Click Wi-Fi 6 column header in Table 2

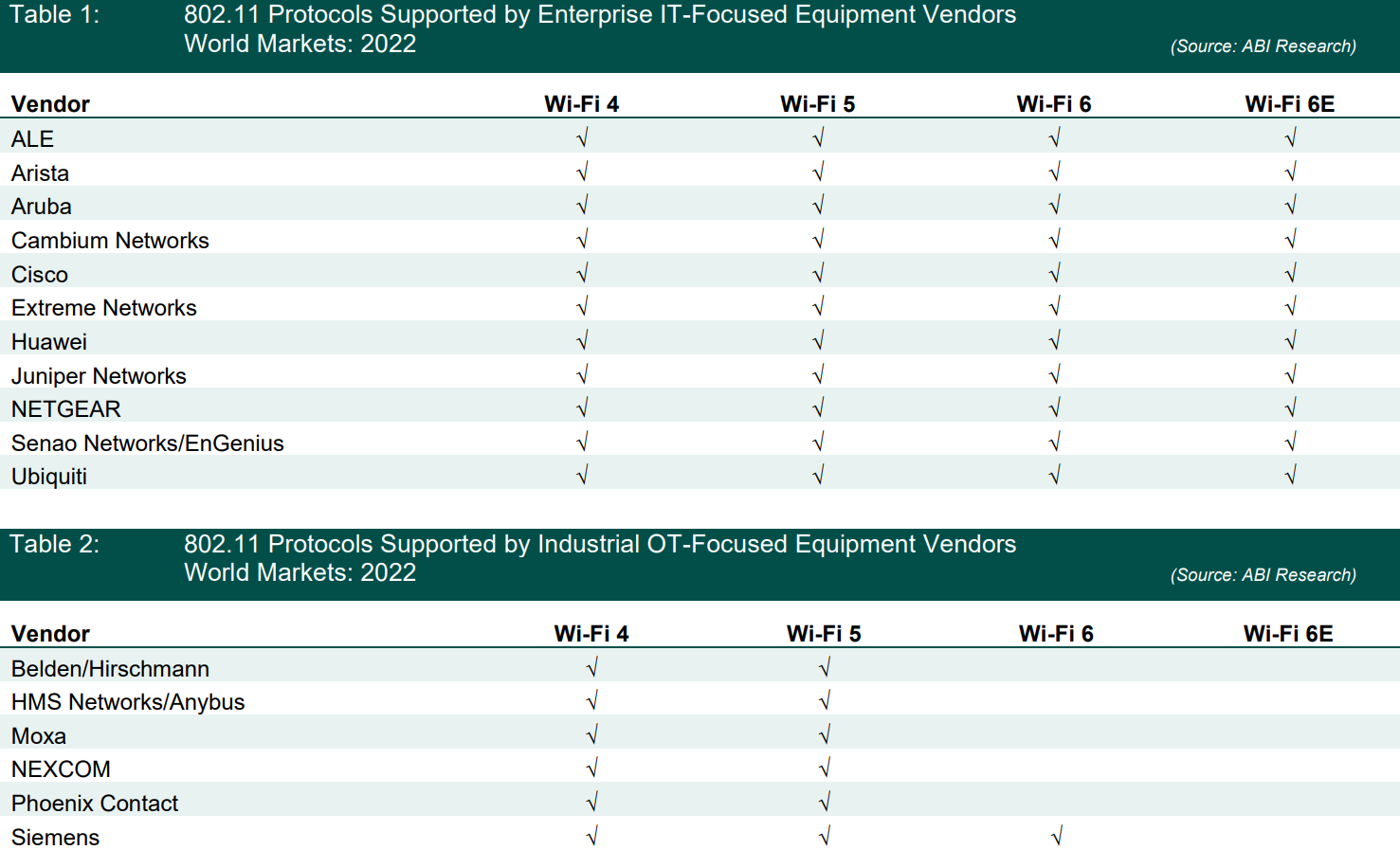pos(1056,634)
